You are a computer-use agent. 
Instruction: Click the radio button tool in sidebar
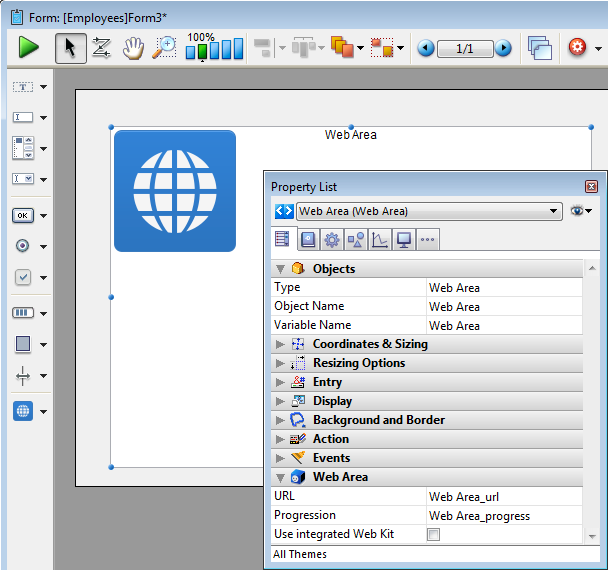[x=23, y=246]
